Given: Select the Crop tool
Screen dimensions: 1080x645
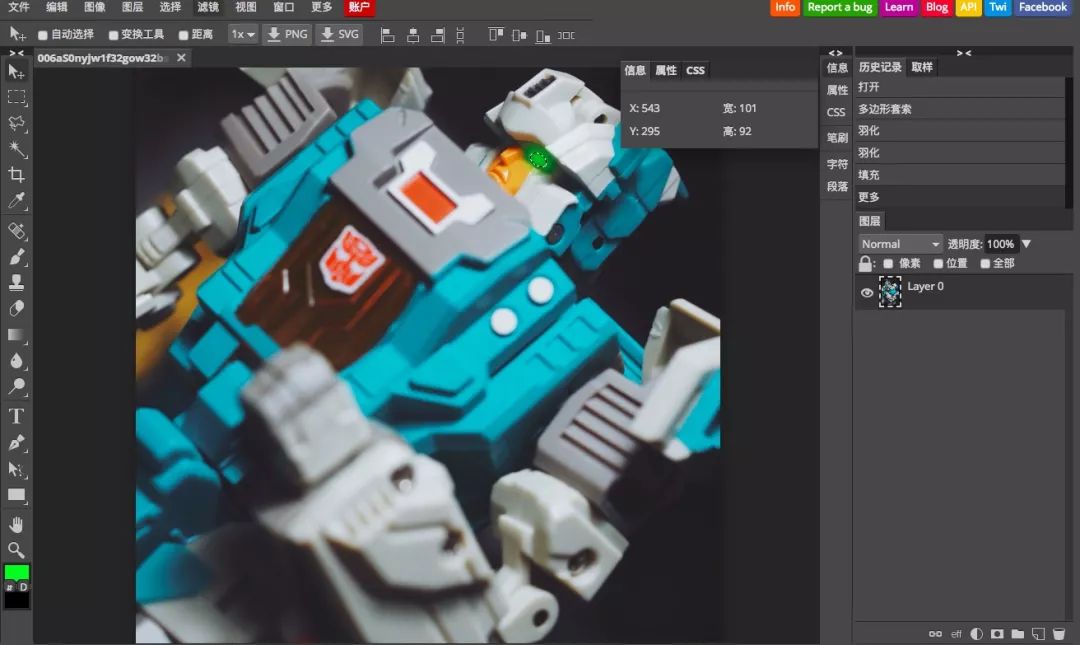Looking at the screenshot, I should pyautogui.click(x=16, y=175).
